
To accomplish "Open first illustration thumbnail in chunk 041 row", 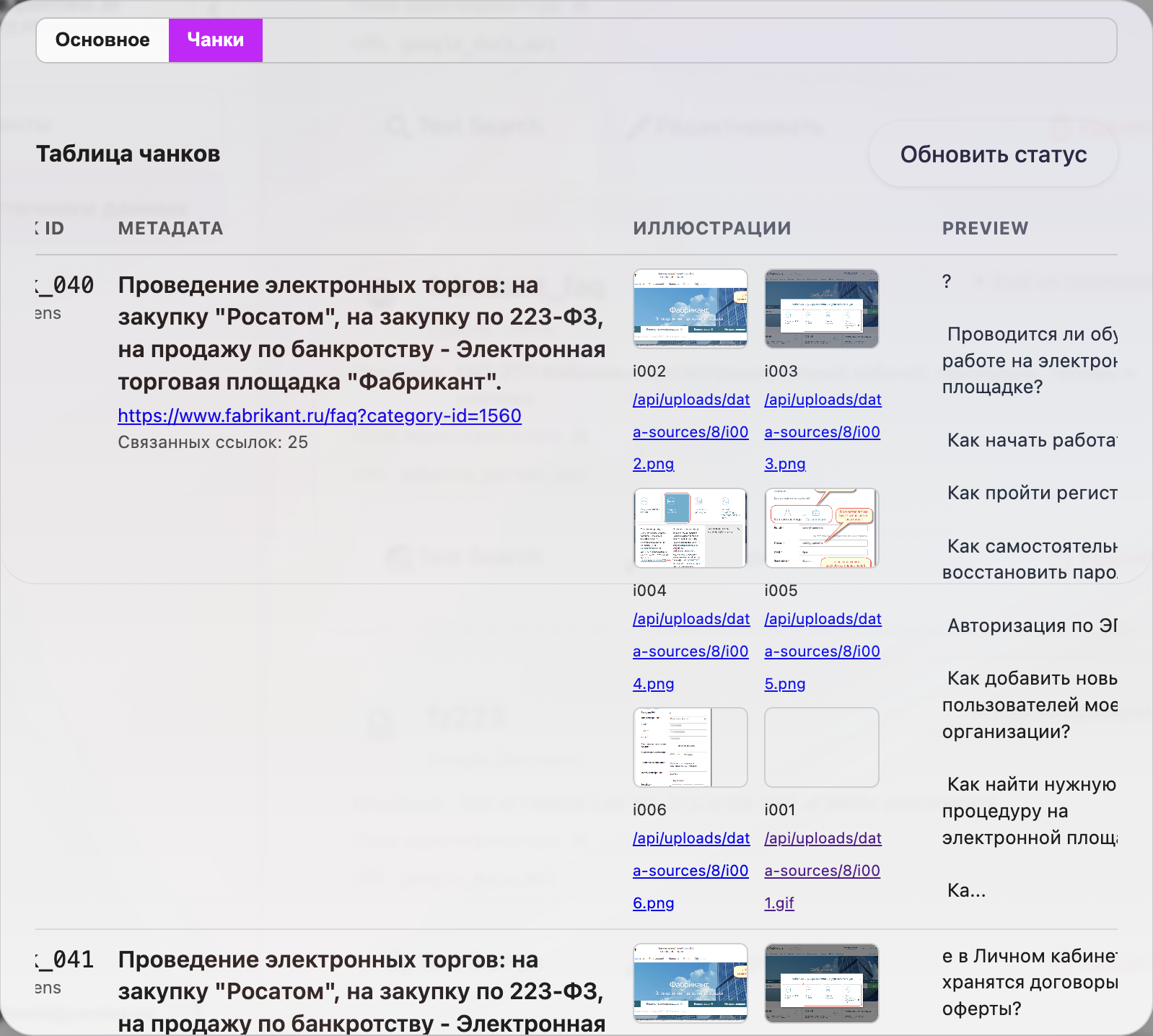I will [x=691, y=983].
